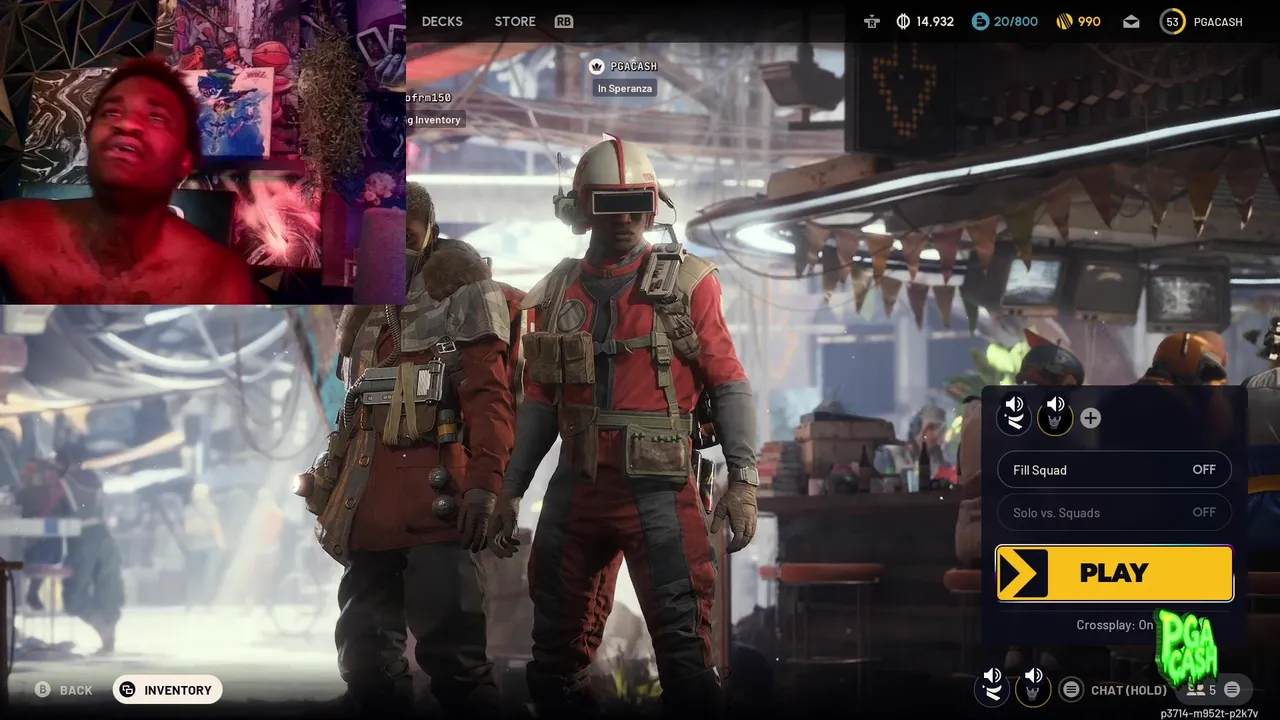Toggle the Solo vs. Squads option
Viewport: 1280px width, 720px height.
(1114, 512)
